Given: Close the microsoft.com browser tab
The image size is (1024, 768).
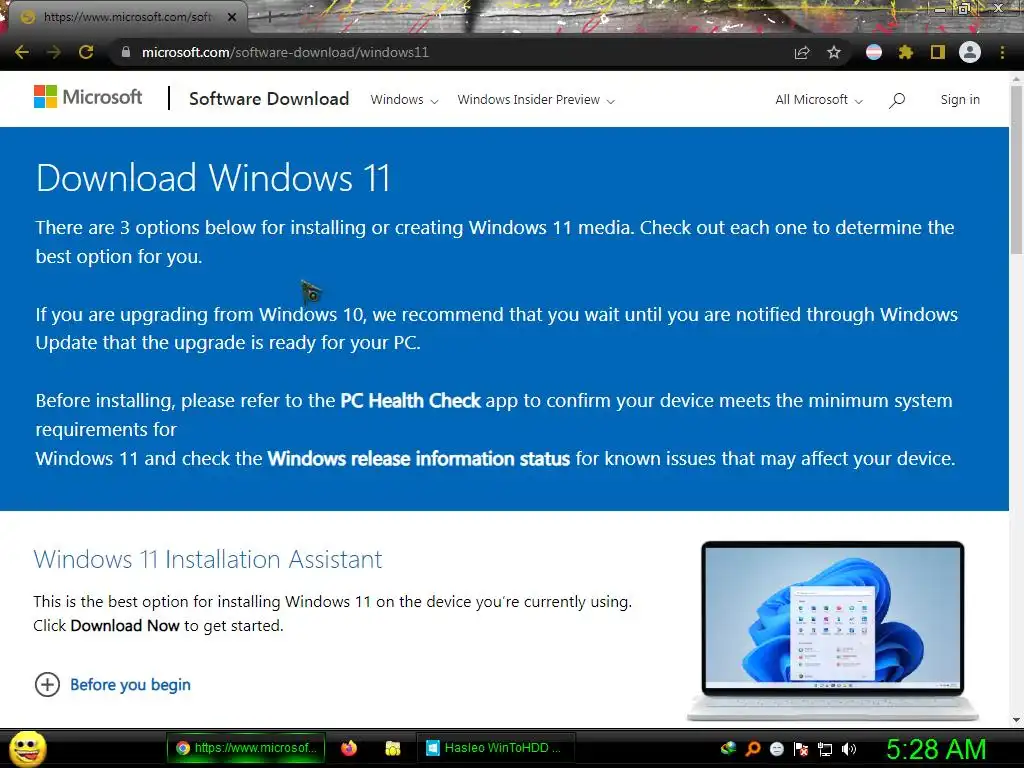Looking at the screenshot, I should point(232,17).
